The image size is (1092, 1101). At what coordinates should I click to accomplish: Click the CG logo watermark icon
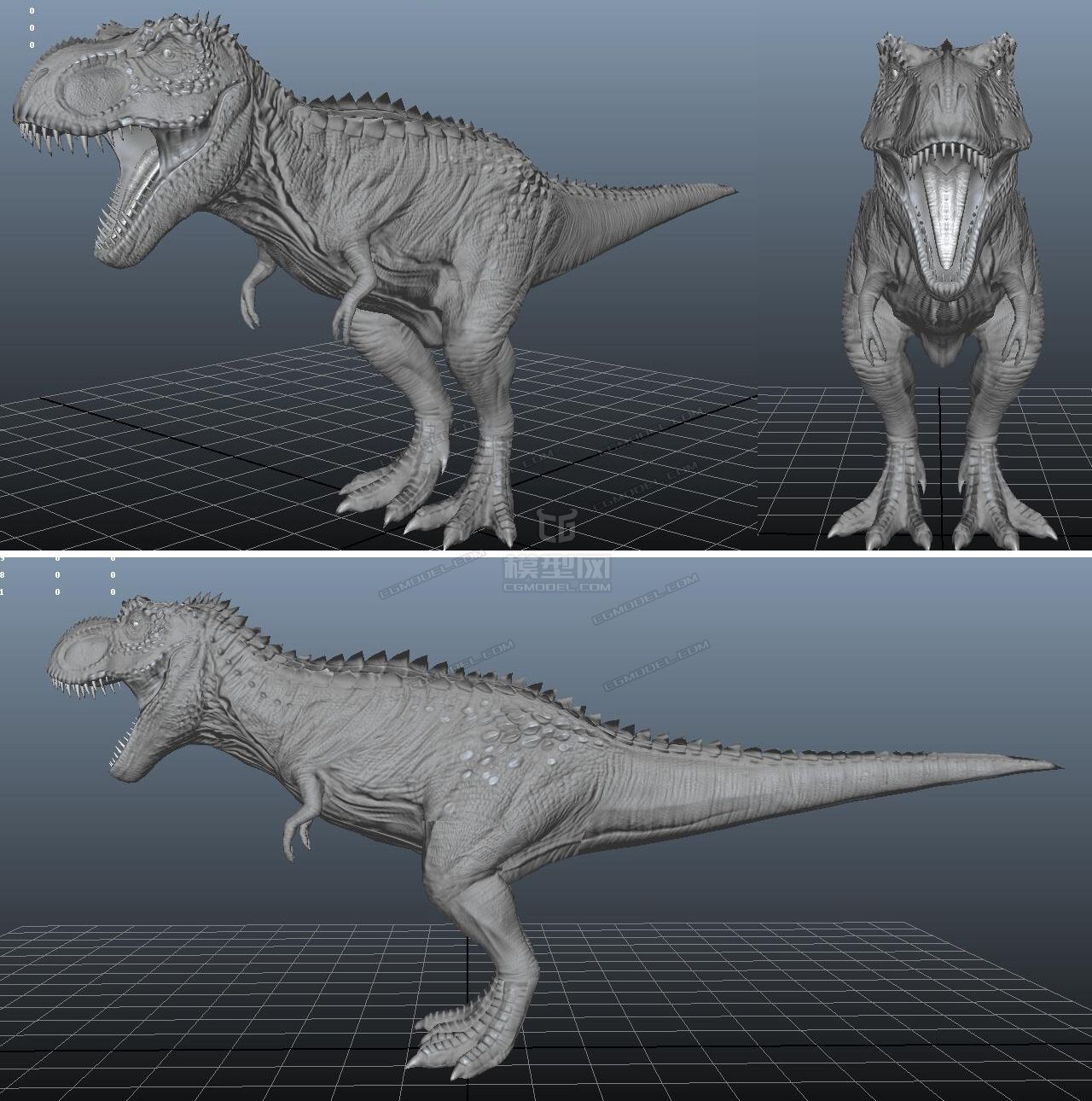pos(557,526)
